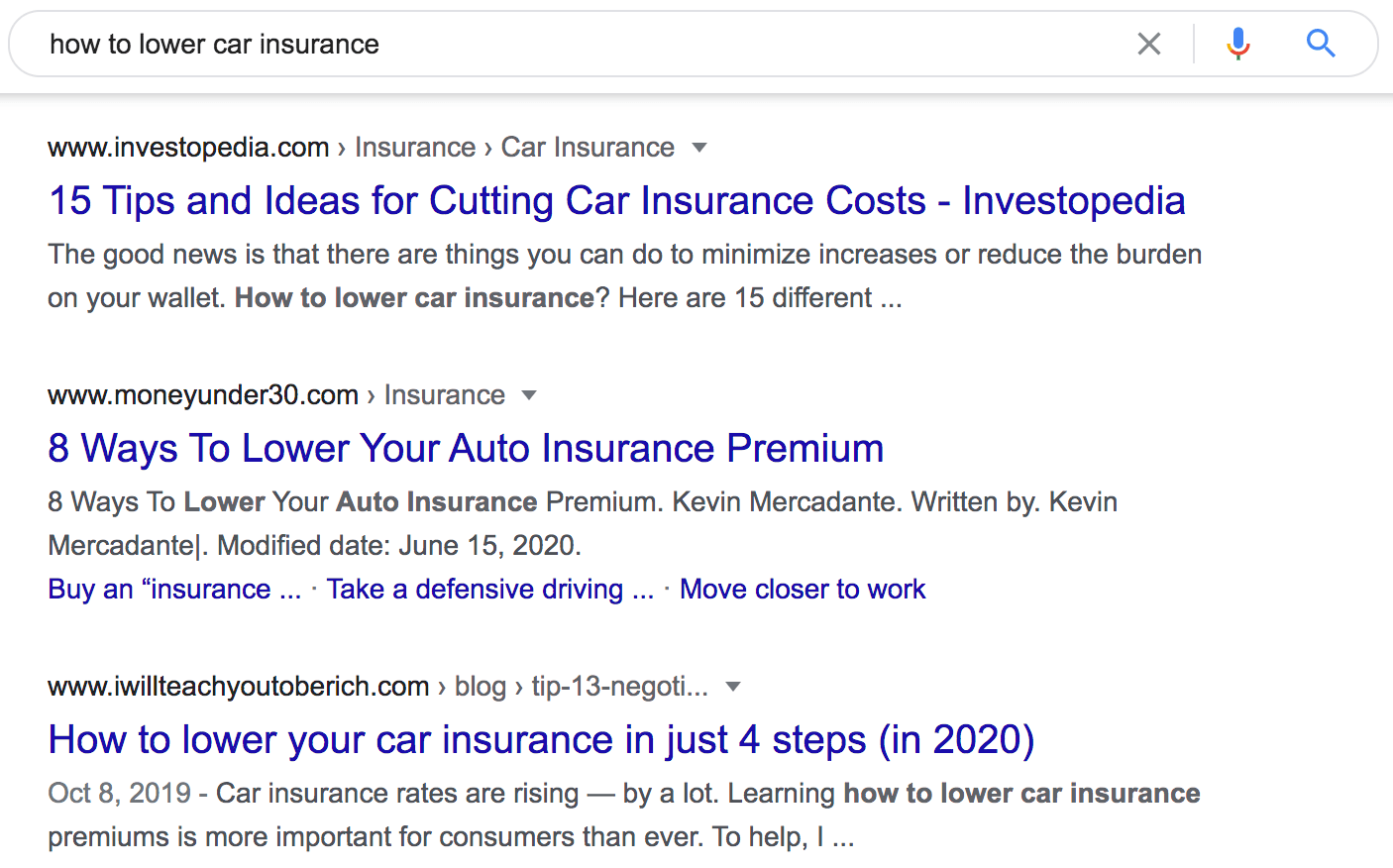Visit the www.investopedia.com breadcrumb link

188,147
